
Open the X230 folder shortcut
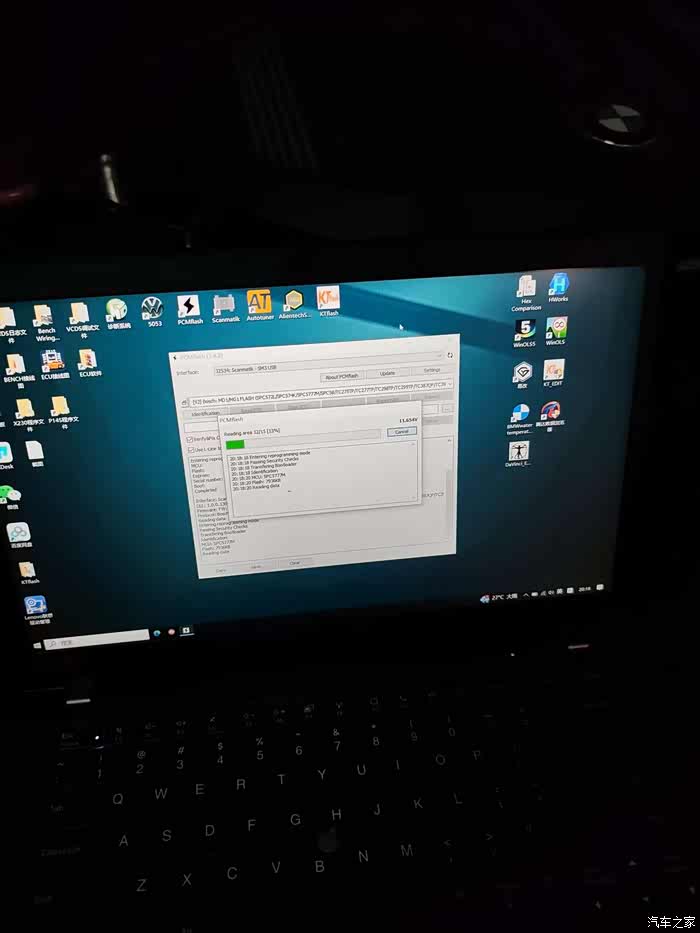coord(27,415)
